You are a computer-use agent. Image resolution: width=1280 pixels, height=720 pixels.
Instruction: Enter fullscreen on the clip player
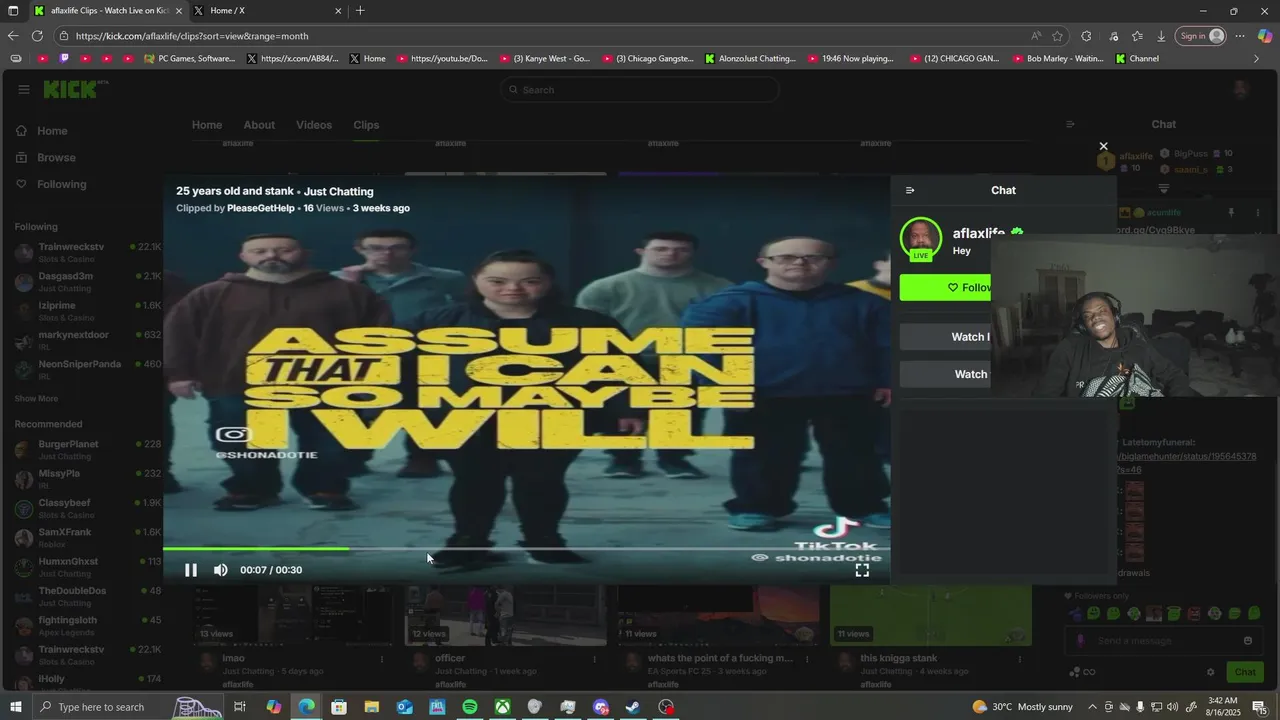tap(862, 570)
